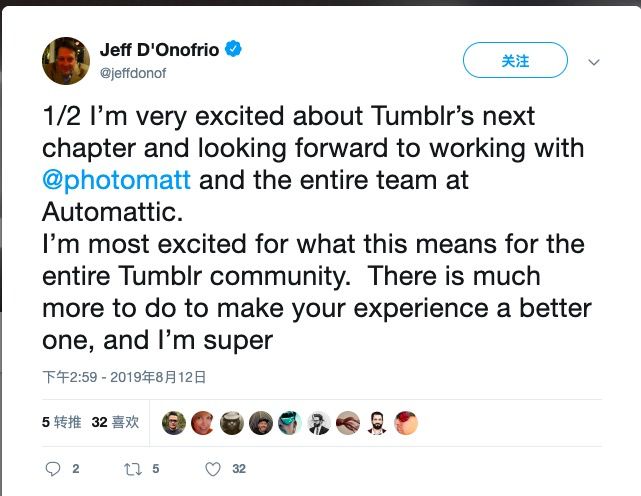Click the Jeff D'Onofrio display name
Image resolution: width=641 pixels, height=496 pixels.
[x=160, y=49]
